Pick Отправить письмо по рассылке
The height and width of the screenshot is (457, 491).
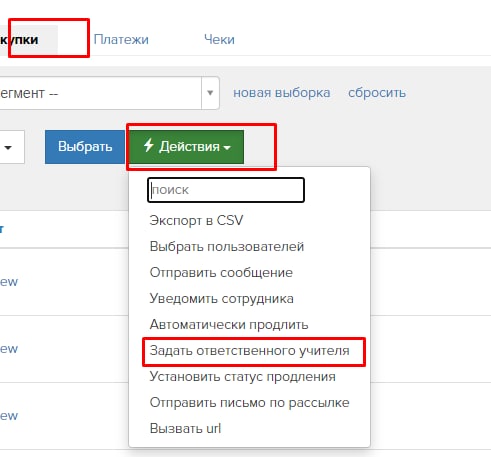249,403
